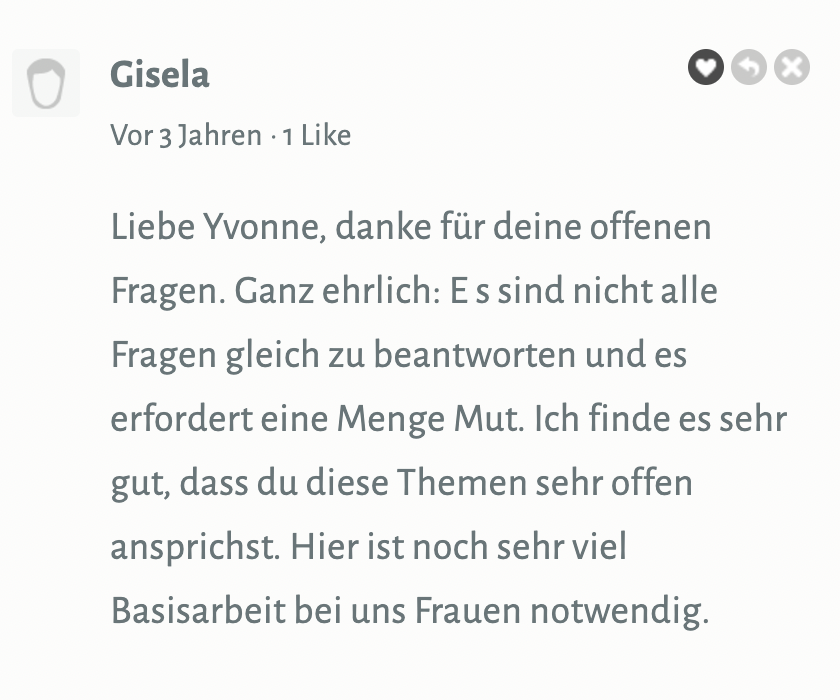Image resolution: width=840 pixels, height=700 pixels.
Task: Click the word "ansprichst" in the comment
Action: click(193, 548)
